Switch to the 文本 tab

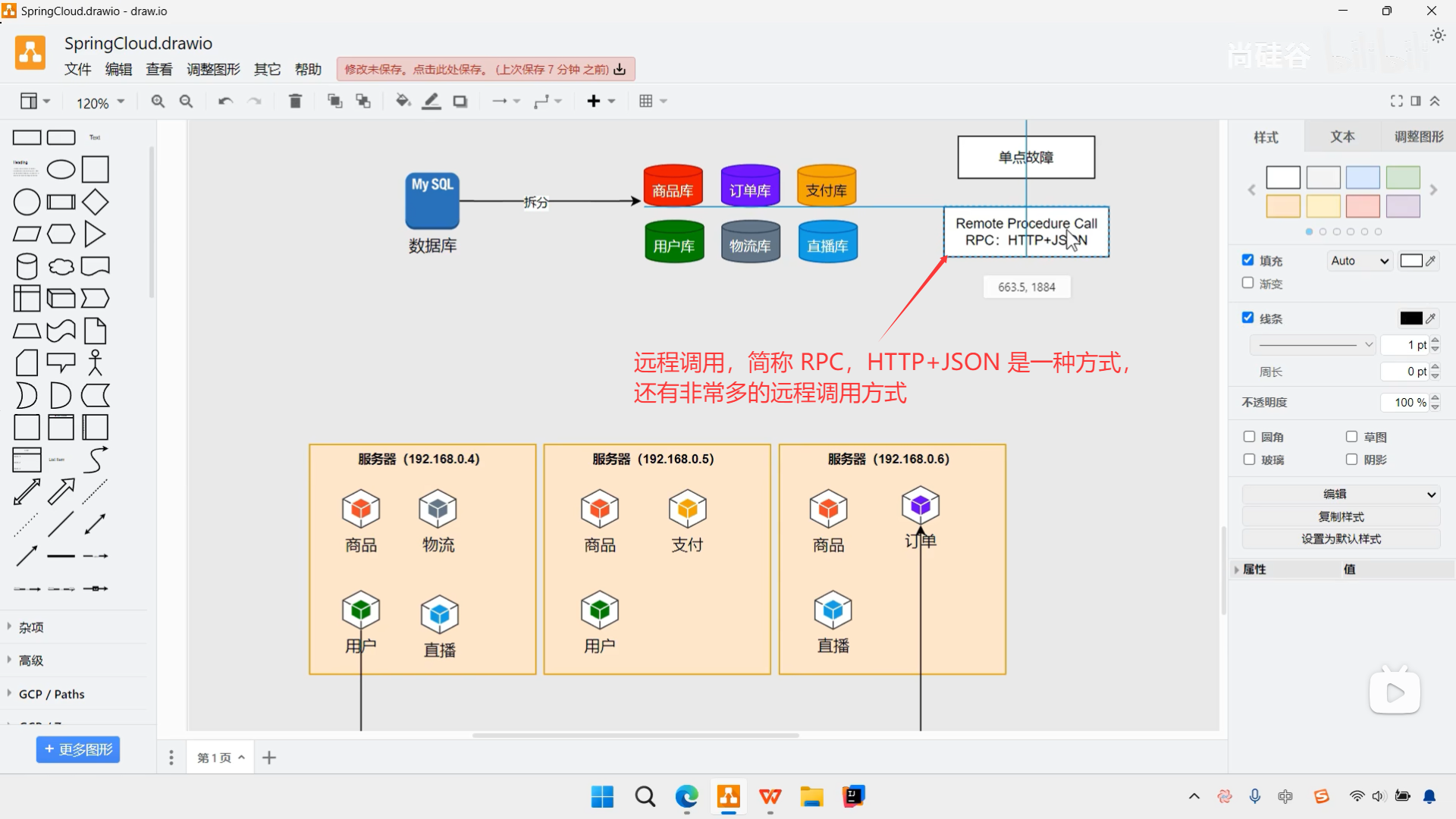pos(1342,136)
